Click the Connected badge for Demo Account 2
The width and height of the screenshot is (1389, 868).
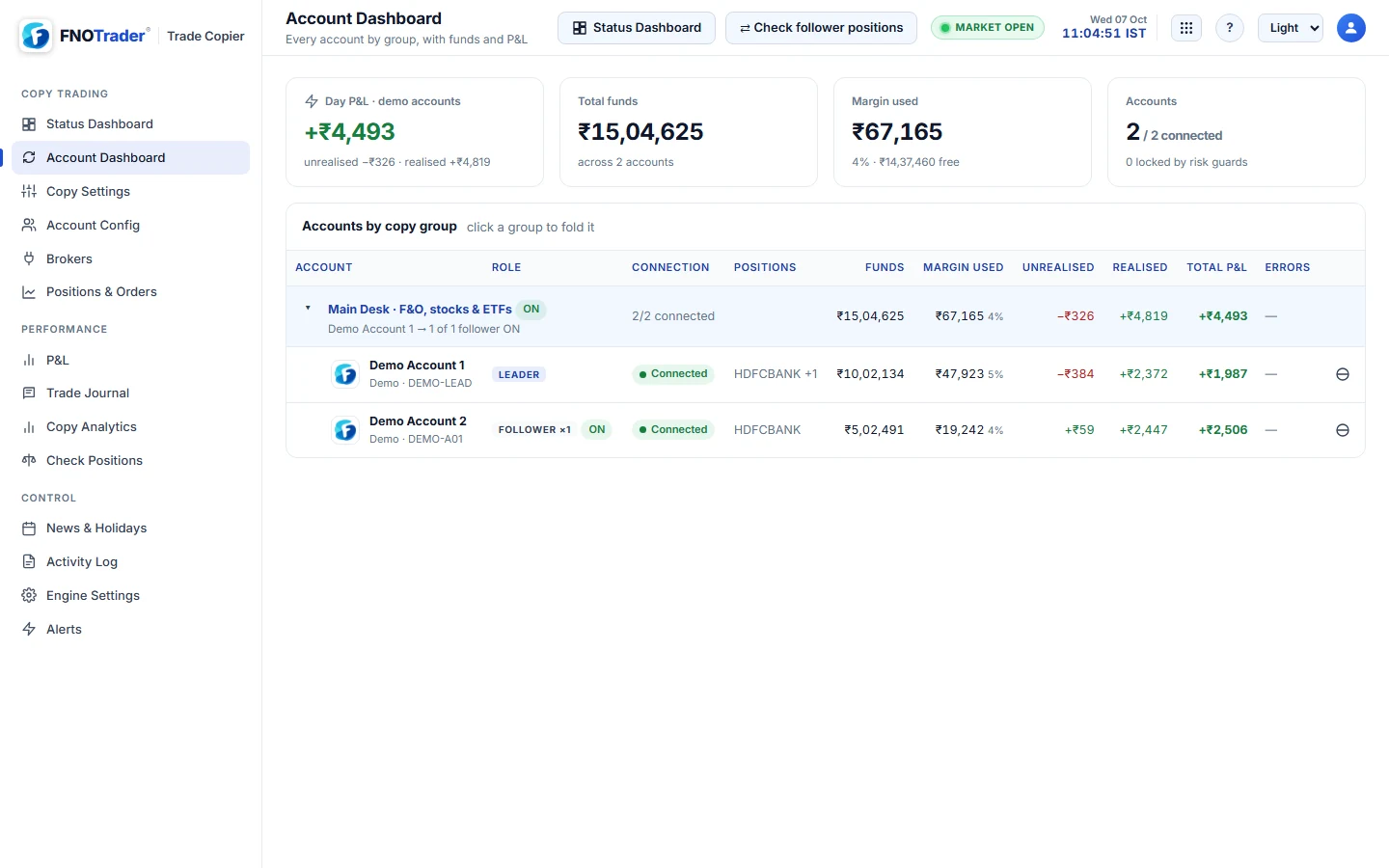pyautogui.click(x=673, y=430)
